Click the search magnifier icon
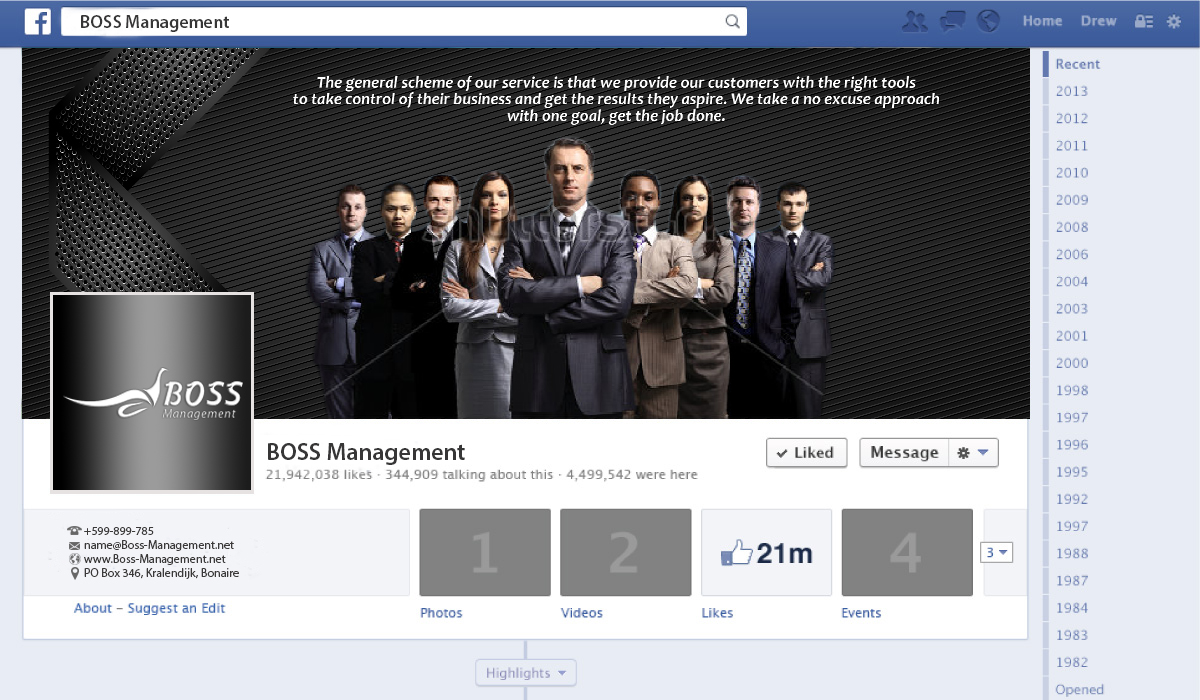Viewport: 1200px width, 700px height. [732, 21]
